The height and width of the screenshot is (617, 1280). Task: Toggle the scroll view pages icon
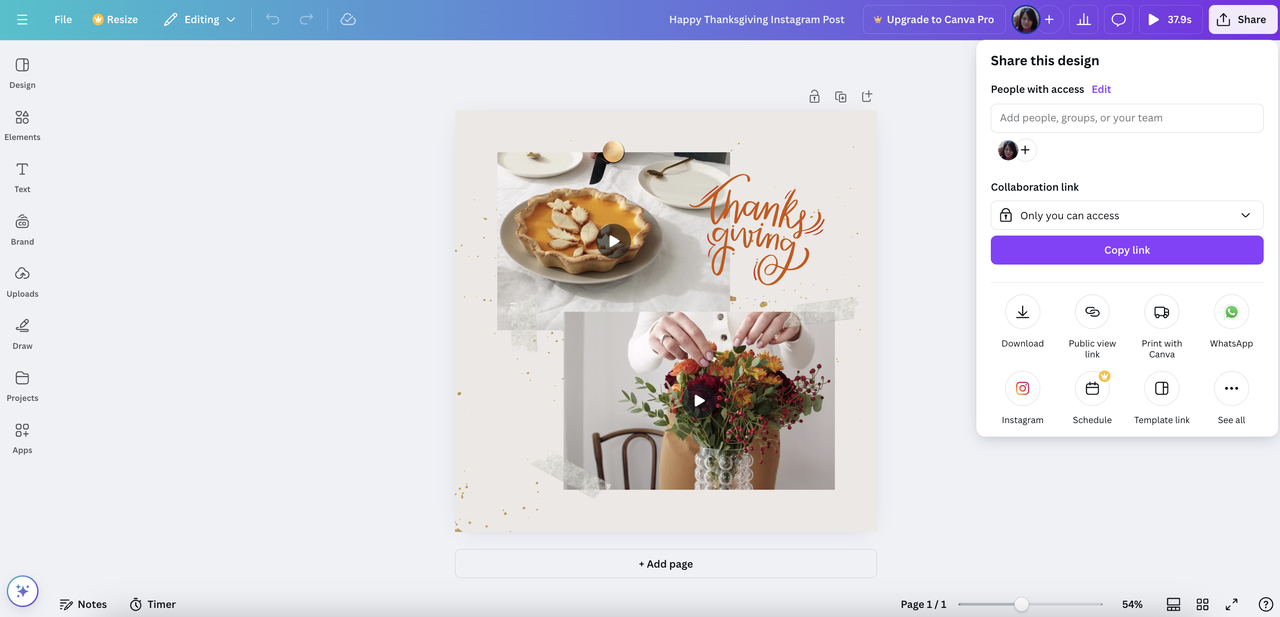pyautogui.click(x=1173, y=604)
